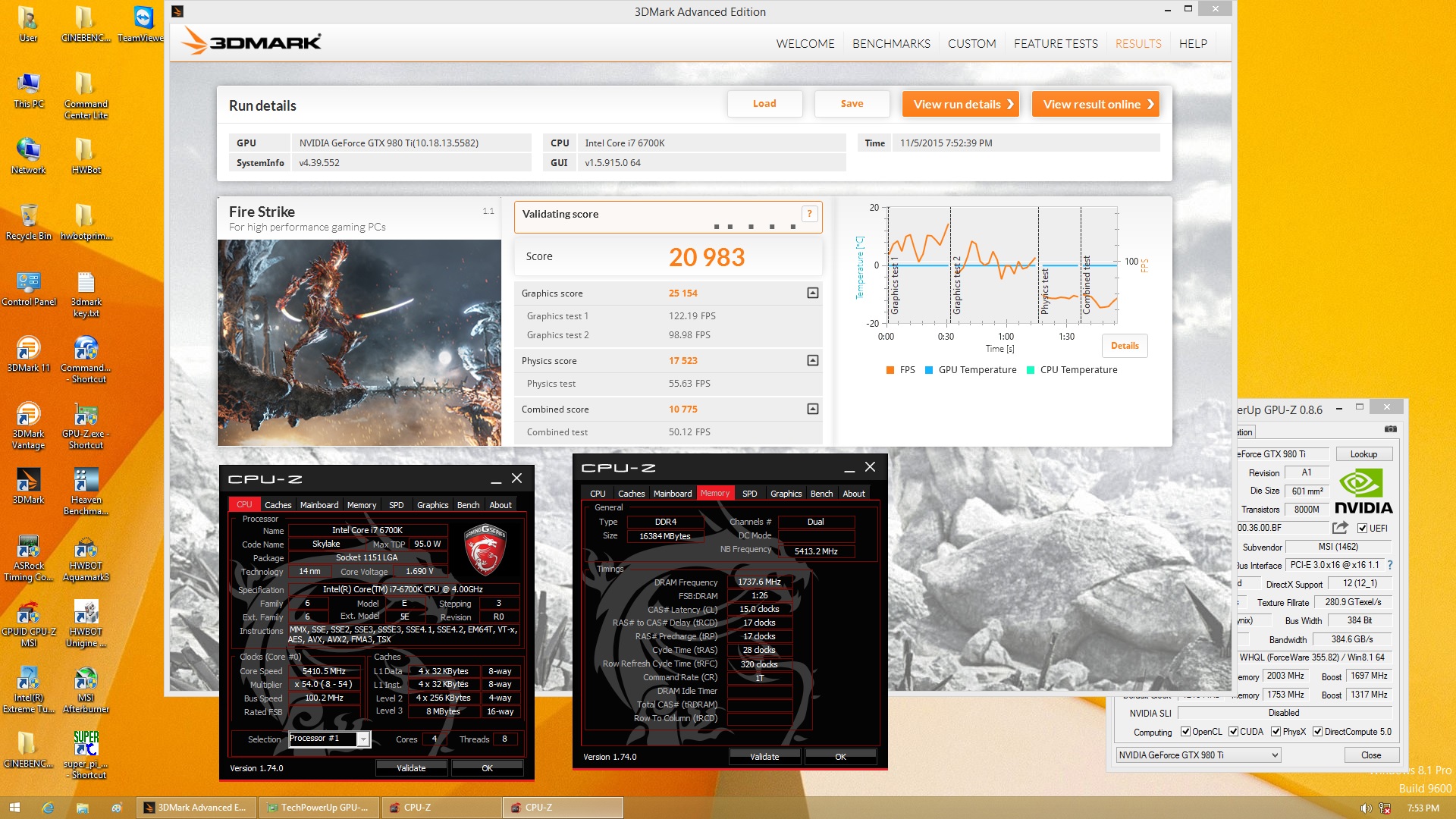Screen dimensions: 1456x819
Task: Open the Network desktop icon
Action: coord(28,155)
